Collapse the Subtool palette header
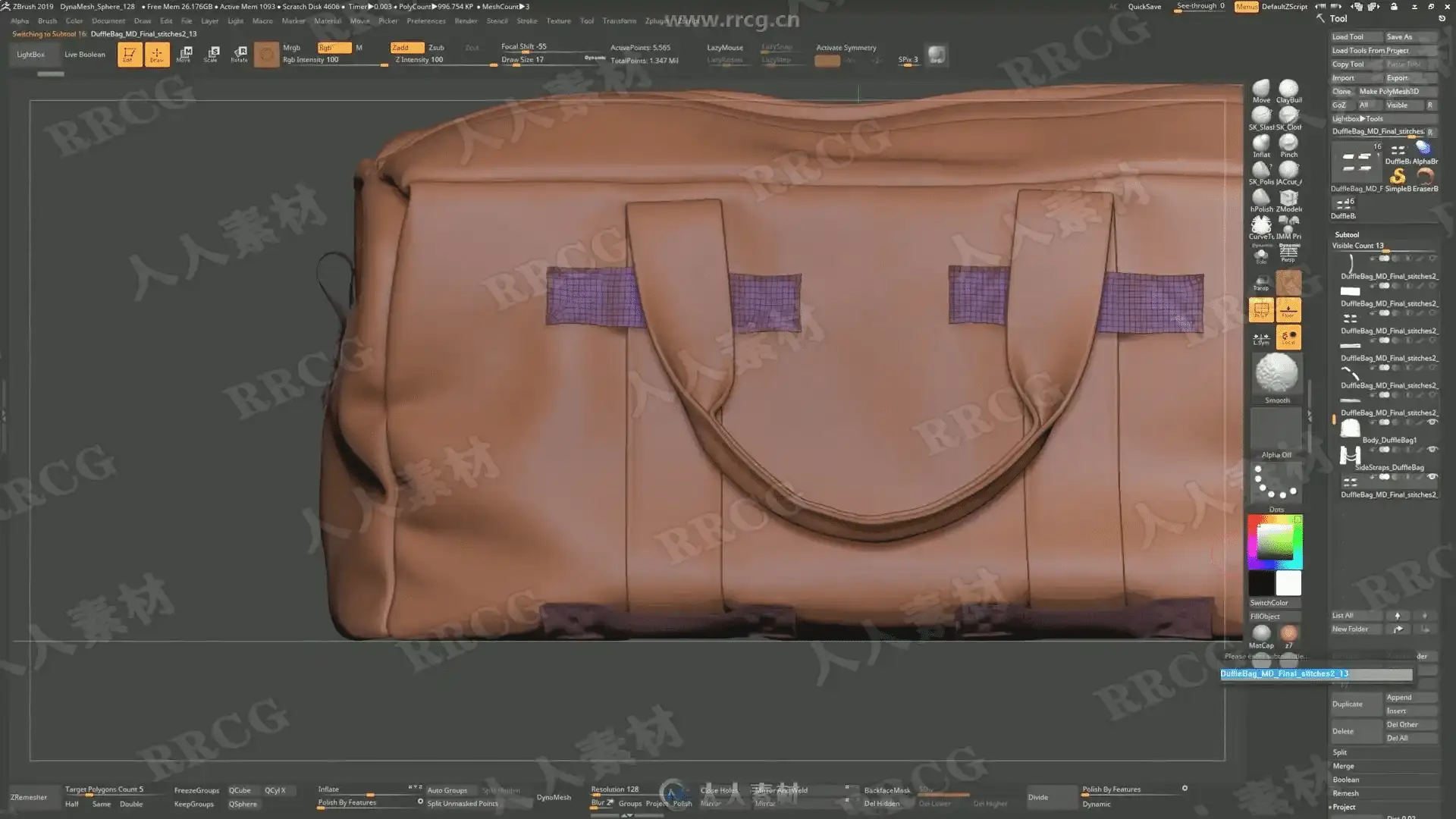The width and height of the screenshot is (1456, 819). (x=1347, y=234)
